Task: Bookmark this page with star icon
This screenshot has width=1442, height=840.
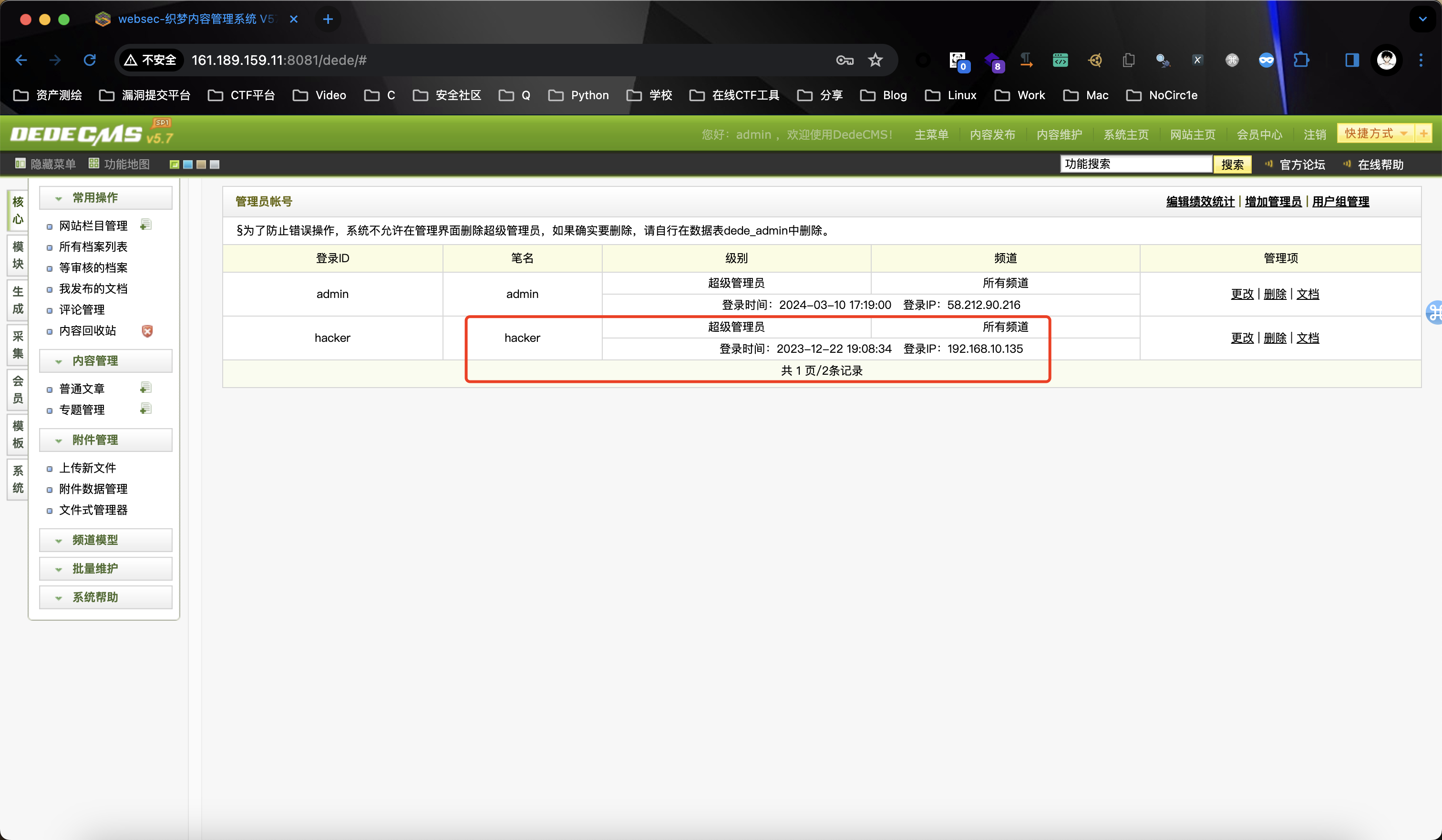Action: click(875, 60)
